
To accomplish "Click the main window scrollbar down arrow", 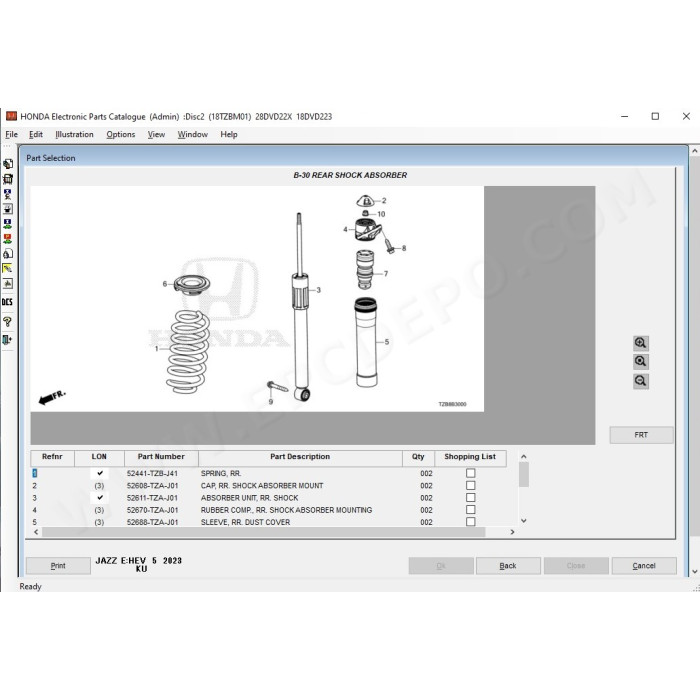I will pos(695,571).
